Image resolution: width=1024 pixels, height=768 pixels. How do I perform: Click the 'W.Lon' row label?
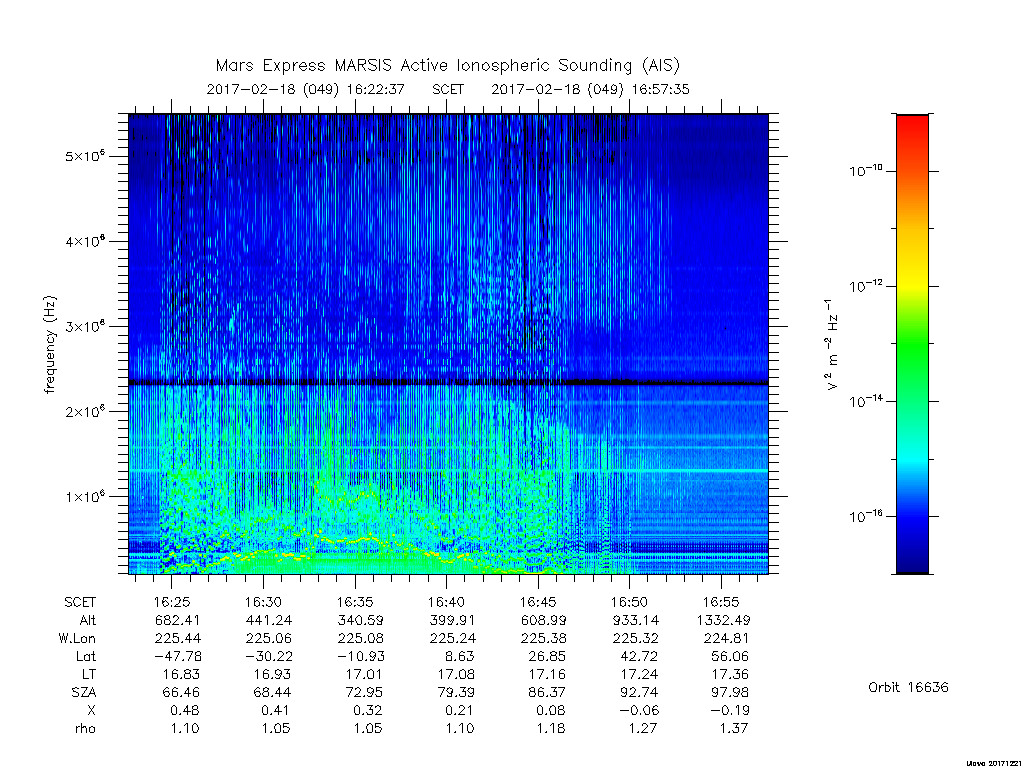(76, 638)
